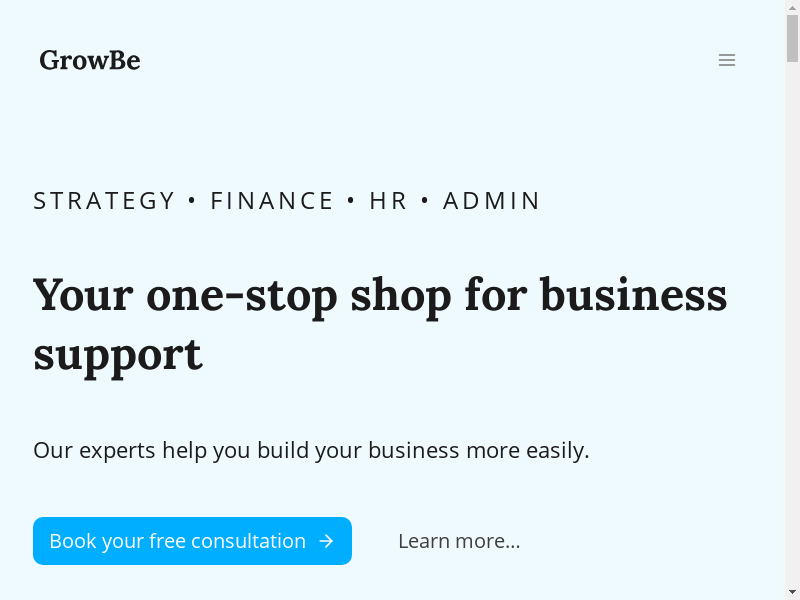Viewport: 800px width, 600px height.
Task: Click the vertical scrollbar thumb
Action: (x=792, y=38)
